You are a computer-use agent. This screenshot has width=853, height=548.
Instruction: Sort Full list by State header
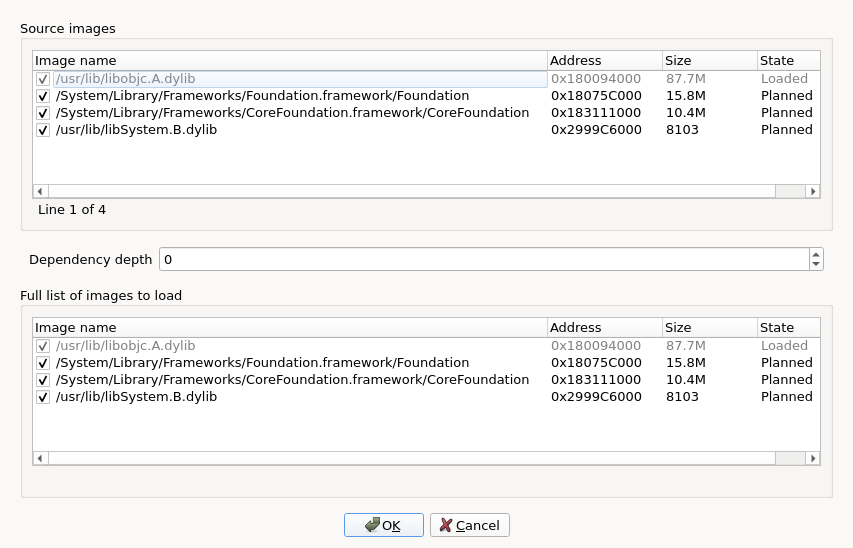pos(789,328)
